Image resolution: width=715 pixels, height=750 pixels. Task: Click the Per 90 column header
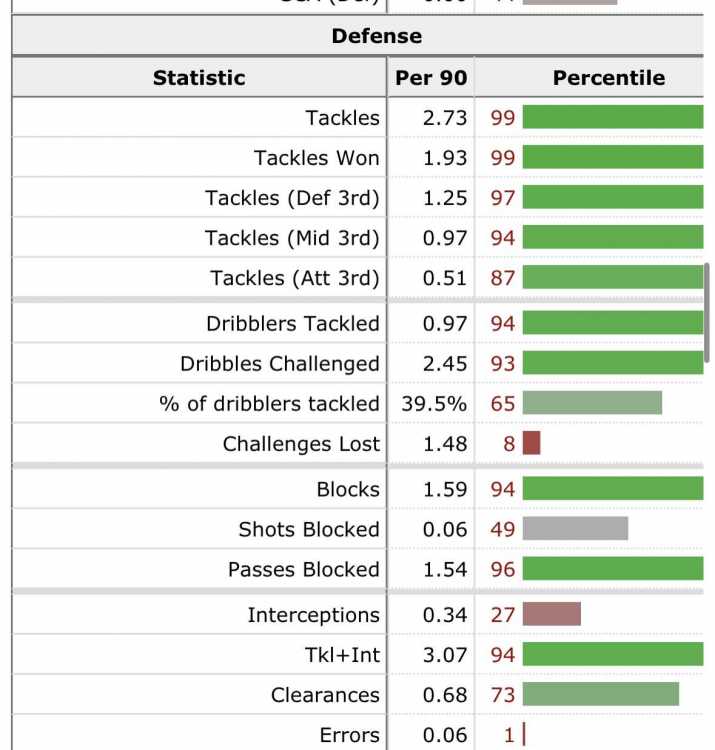coord(430,77)
